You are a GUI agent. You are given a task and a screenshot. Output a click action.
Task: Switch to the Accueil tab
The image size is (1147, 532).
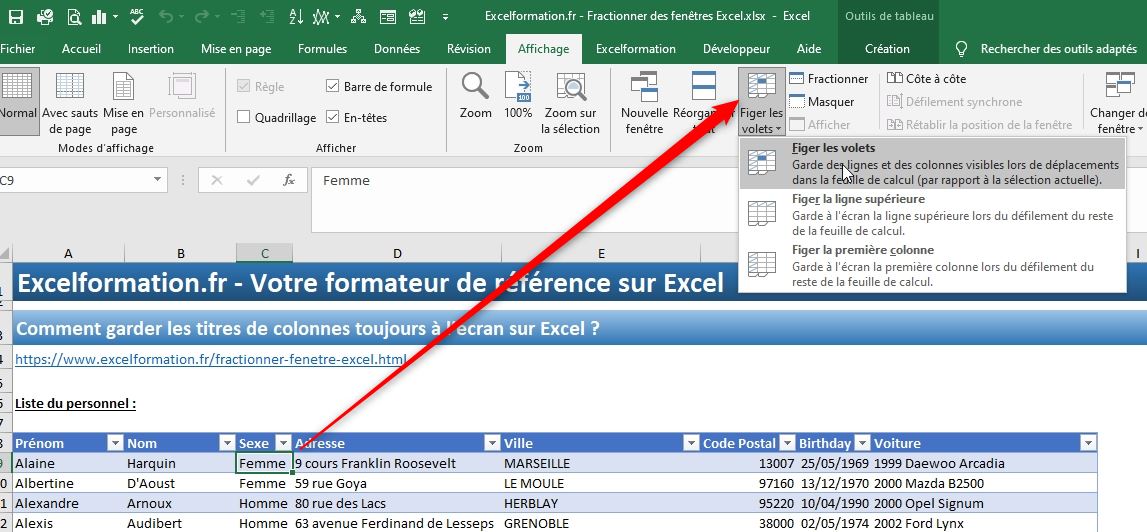pyautogui.click(x=81, y=49)
